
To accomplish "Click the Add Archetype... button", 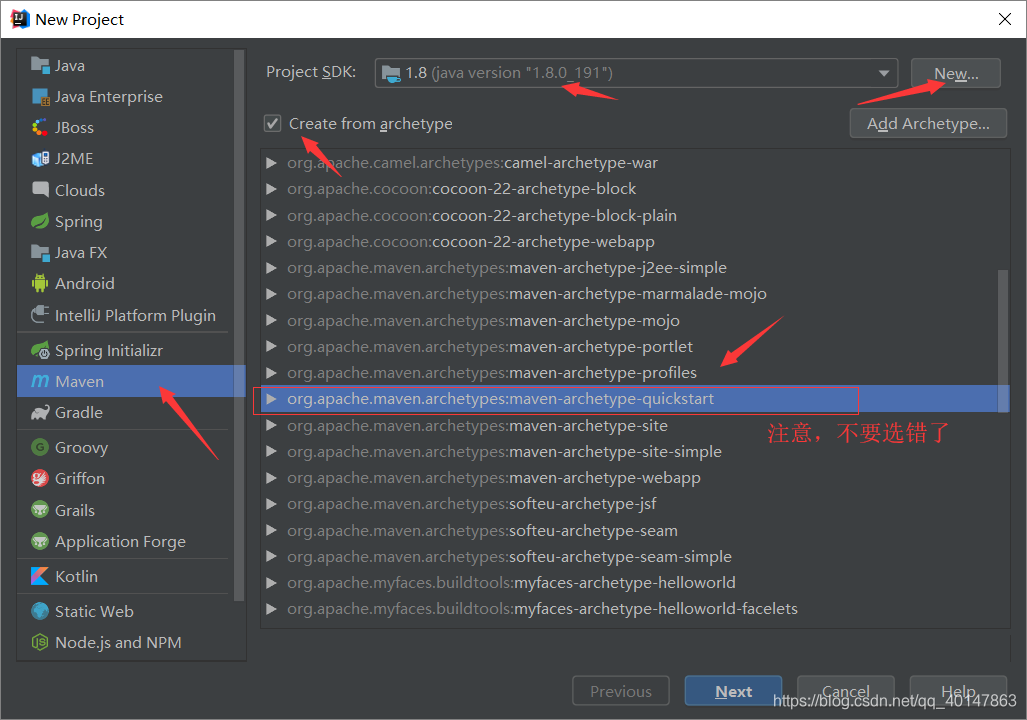I will (x=928, y=123).
